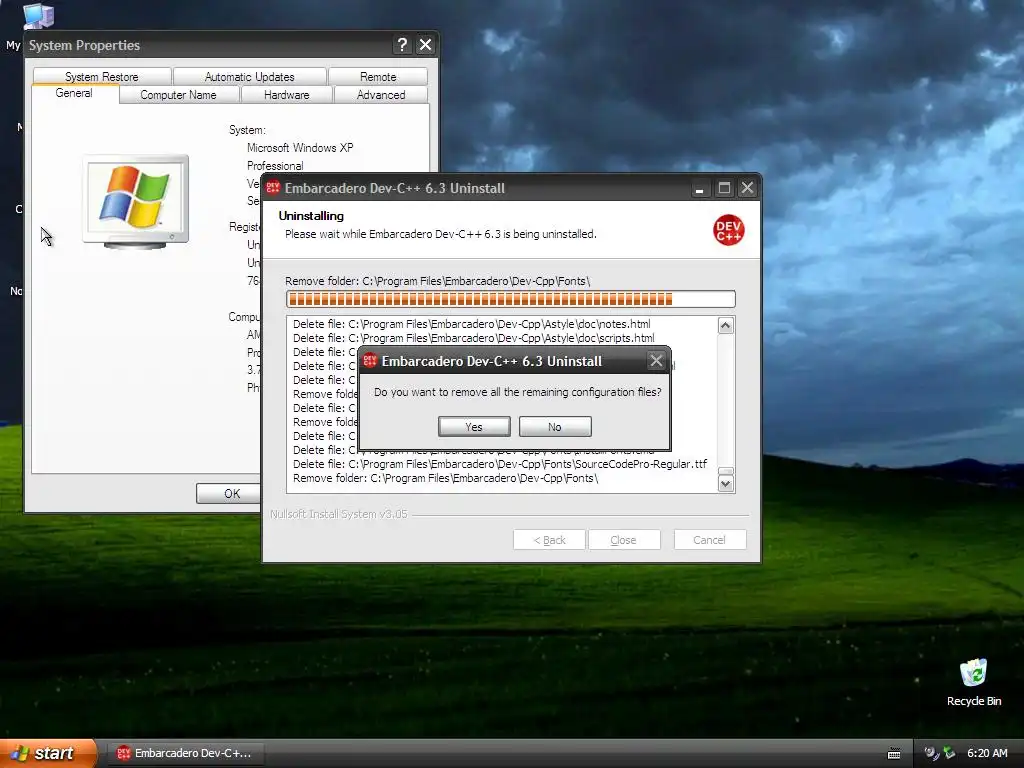Click the uninstall log scroll up arrow
The width and height of the screenshot is (1024, 768).
pos(726,325)
